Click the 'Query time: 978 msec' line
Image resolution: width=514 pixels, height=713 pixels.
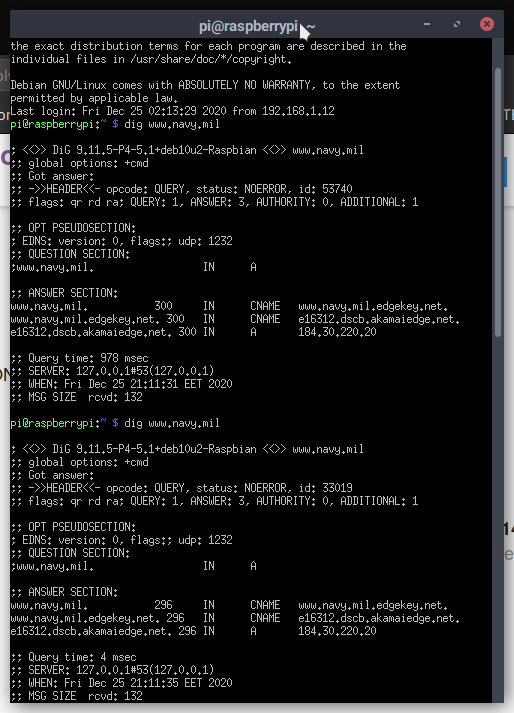click(80, 358)
